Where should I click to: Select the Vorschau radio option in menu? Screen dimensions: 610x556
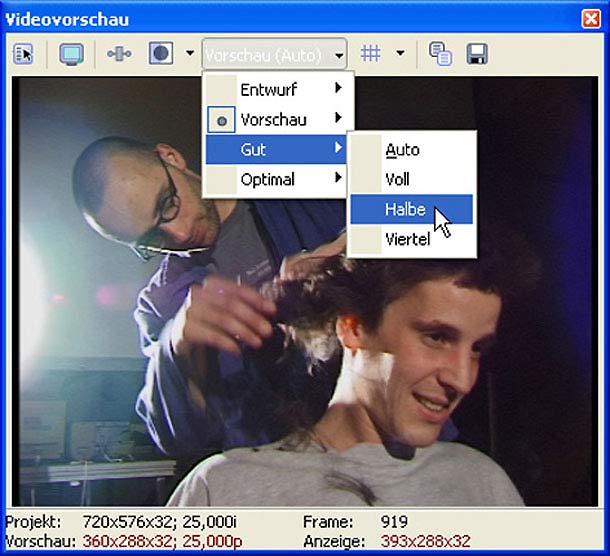[x=273, y=119]
